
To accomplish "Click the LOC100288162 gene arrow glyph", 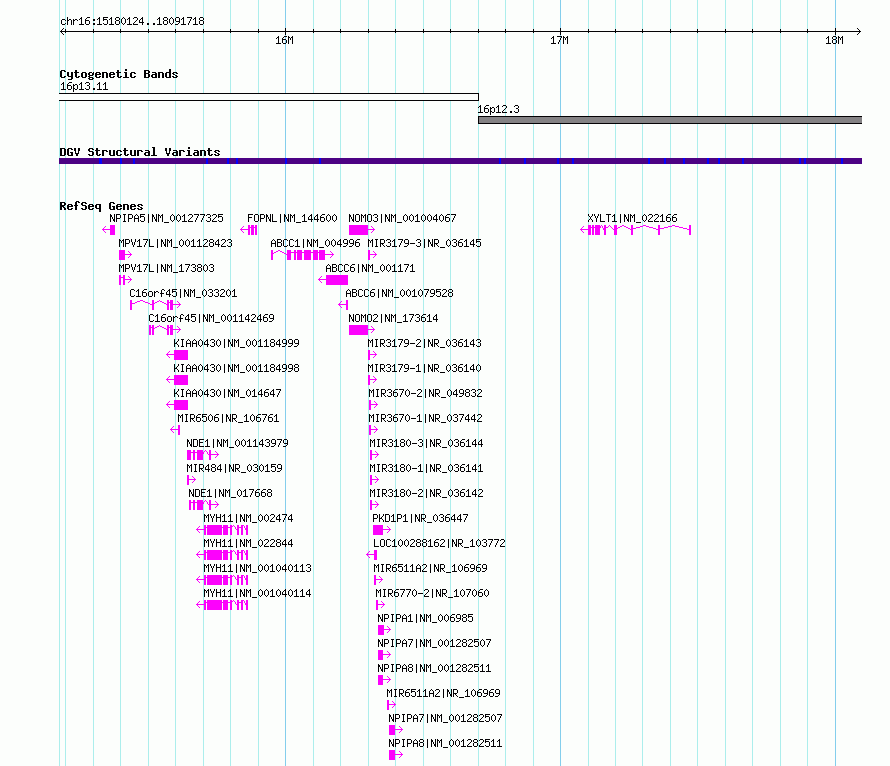I will point(371,554).
